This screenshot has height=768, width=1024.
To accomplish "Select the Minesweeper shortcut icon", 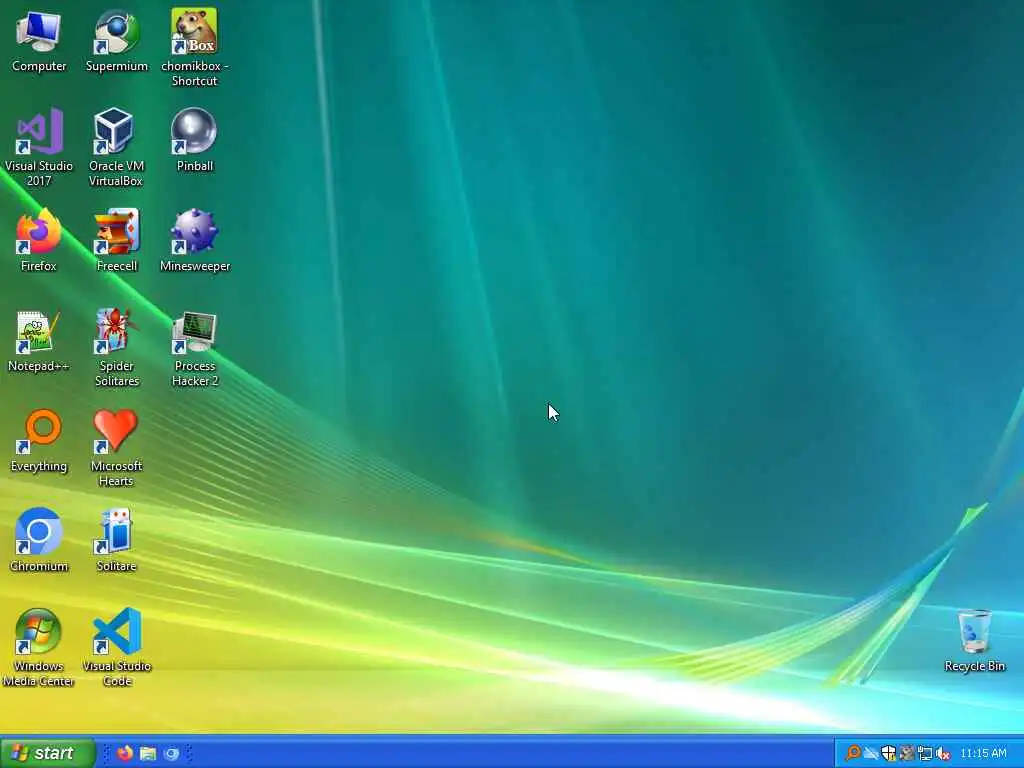I will click(x=195, y=240).
